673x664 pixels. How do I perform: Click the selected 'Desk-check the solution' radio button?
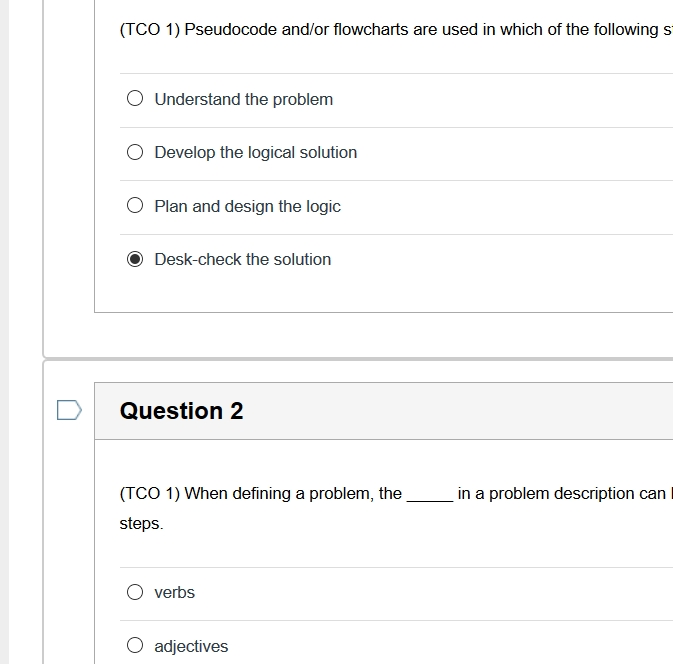pyautogui.click(x=135, y=259)
